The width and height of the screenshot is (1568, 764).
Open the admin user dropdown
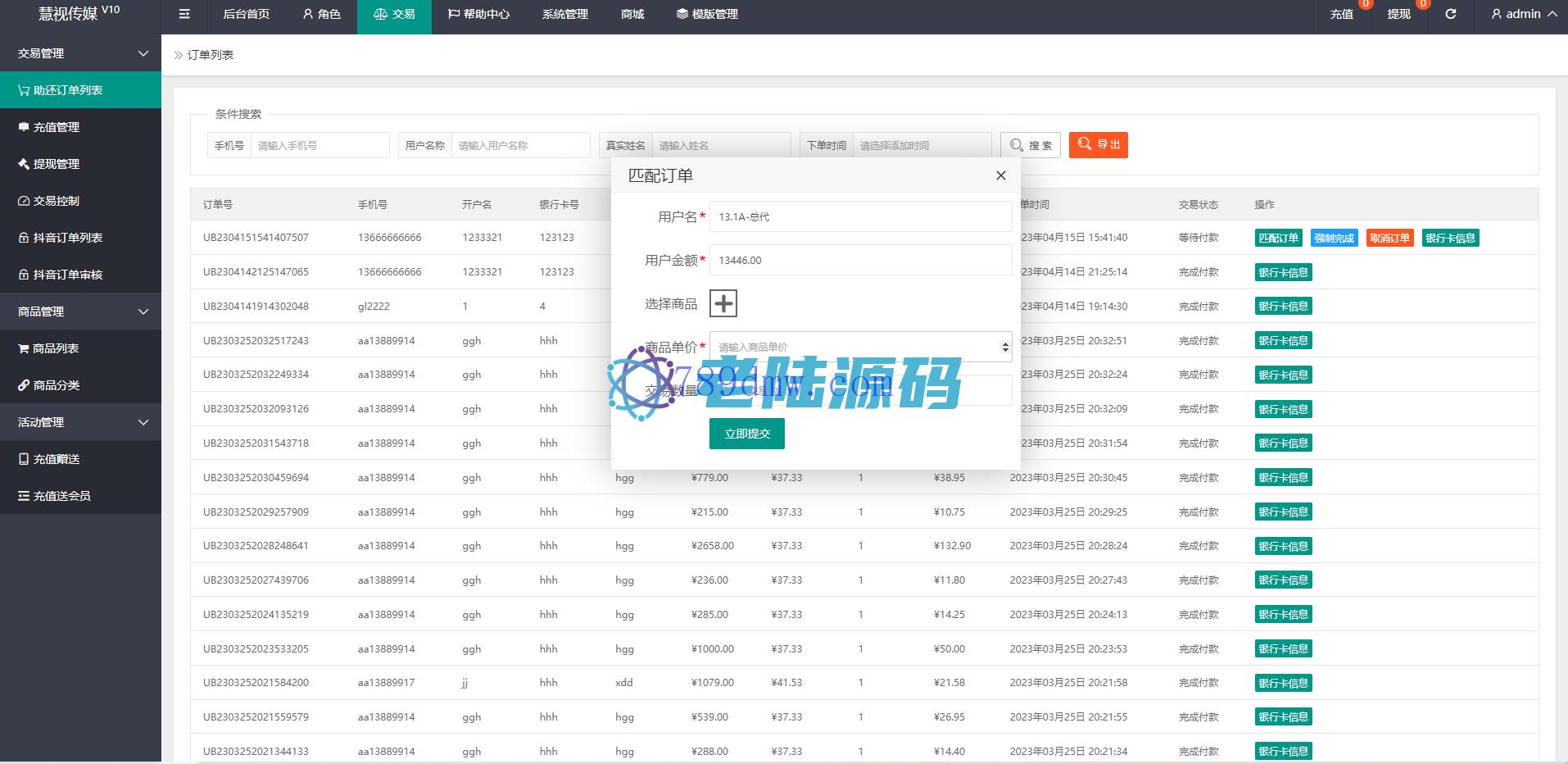1523,14
